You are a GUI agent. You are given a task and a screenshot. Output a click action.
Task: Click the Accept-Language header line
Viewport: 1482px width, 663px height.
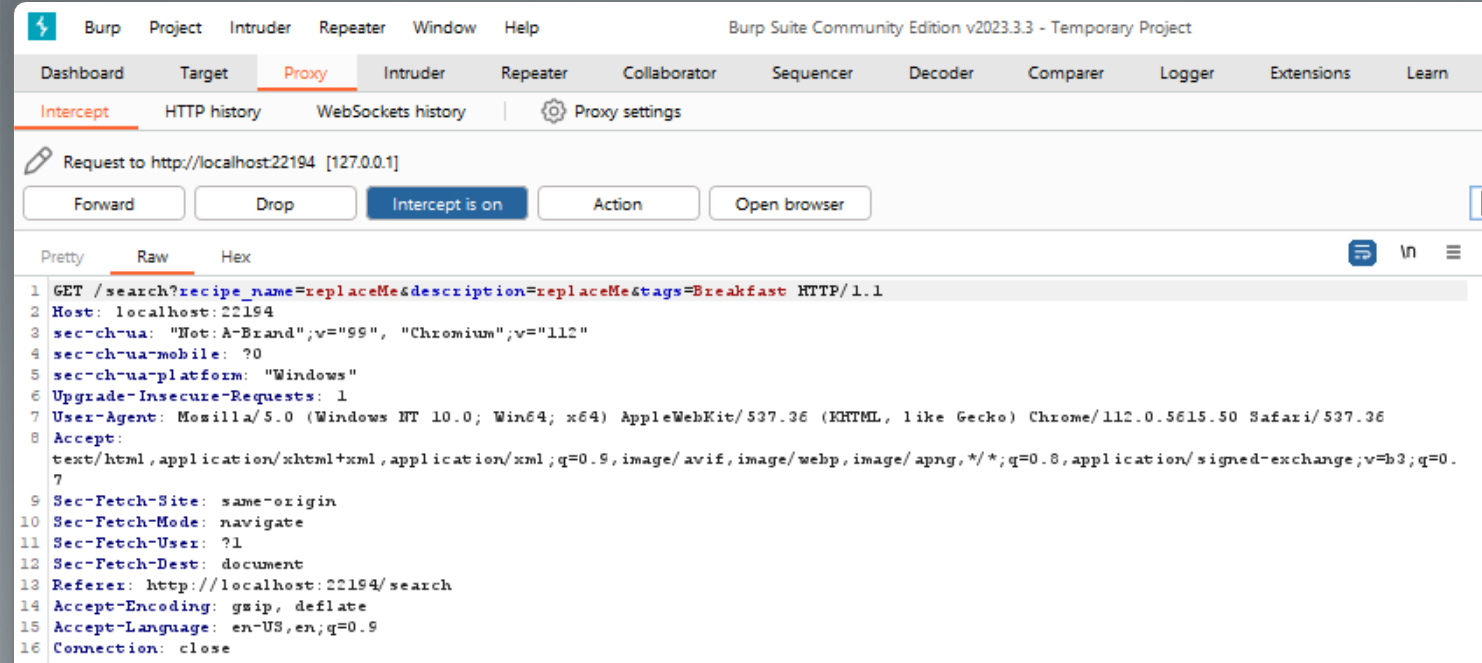coord(215,627)
